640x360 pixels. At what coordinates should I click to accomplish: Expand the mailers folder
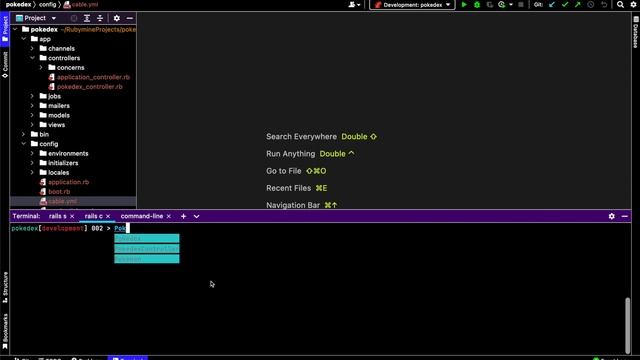pyautogui.click(x=32, y=106)
